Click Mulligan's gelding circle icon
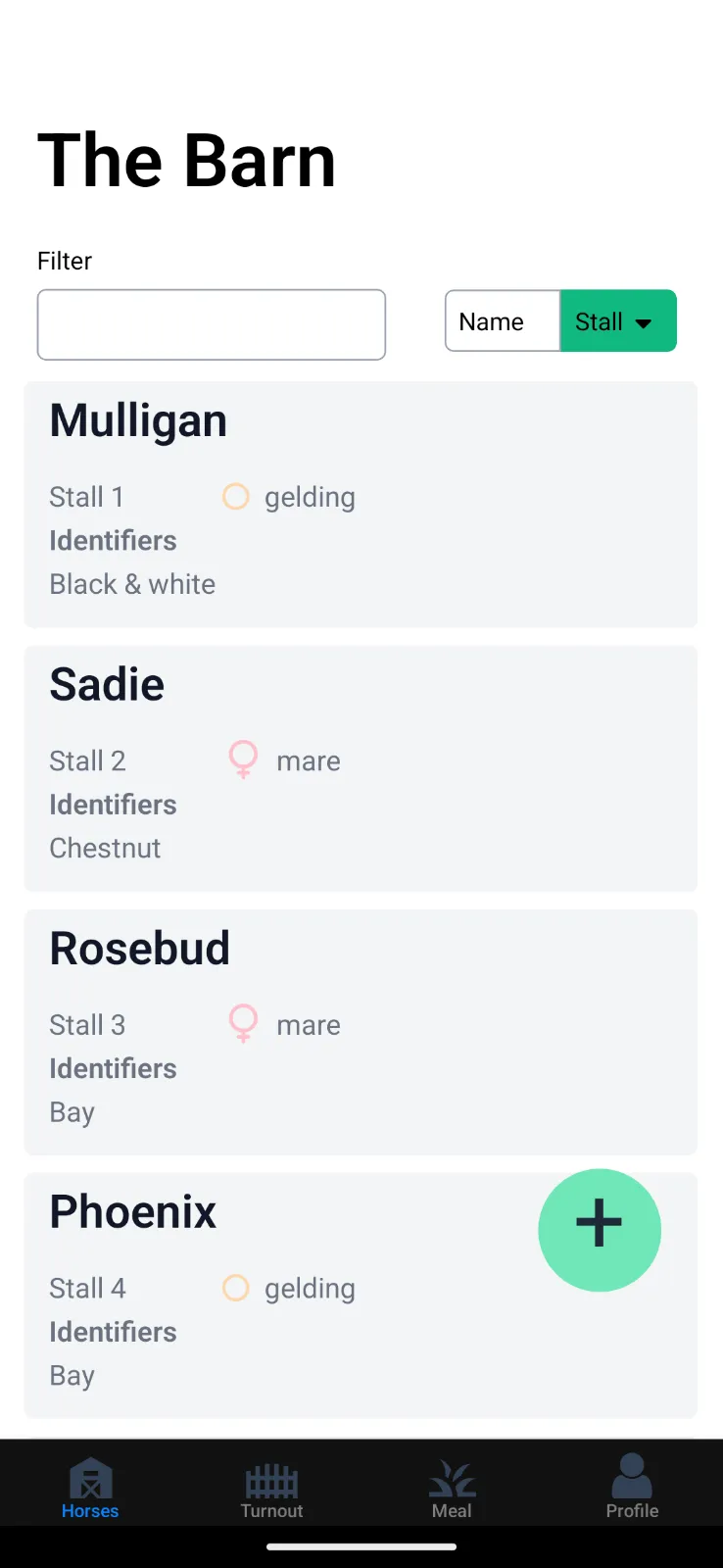The image size is (723, 1568). pyautogui.click(x=236, y=497)
